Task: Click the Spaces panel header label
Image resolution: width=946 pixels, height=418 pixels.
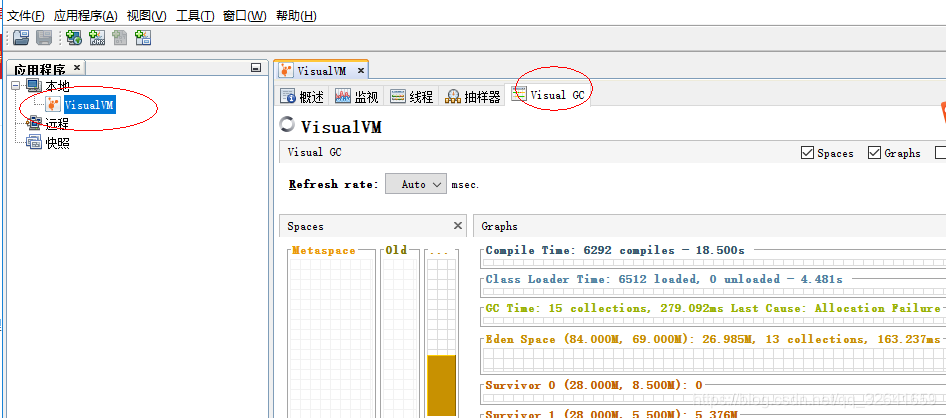Action: point(305,226)
